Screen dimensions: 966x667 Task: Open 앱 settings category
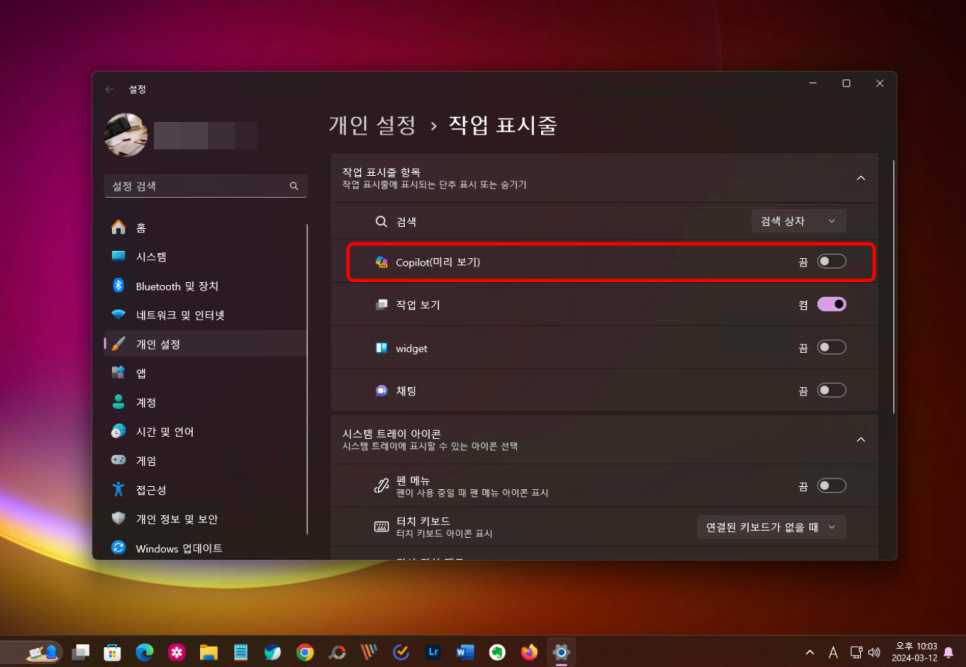coord(205,373)
